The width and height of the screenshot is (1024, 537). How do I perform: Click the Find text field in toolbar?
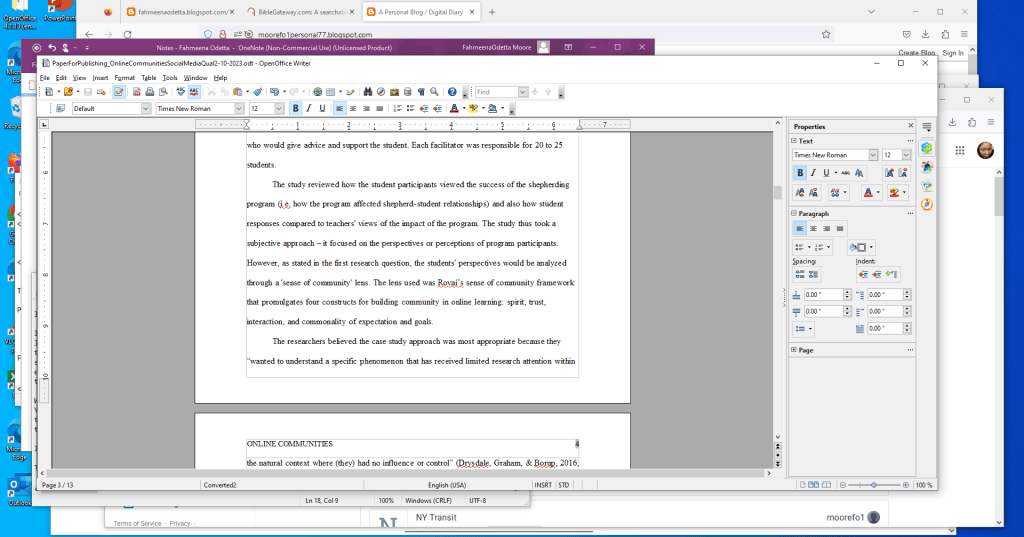pos(492,92)
